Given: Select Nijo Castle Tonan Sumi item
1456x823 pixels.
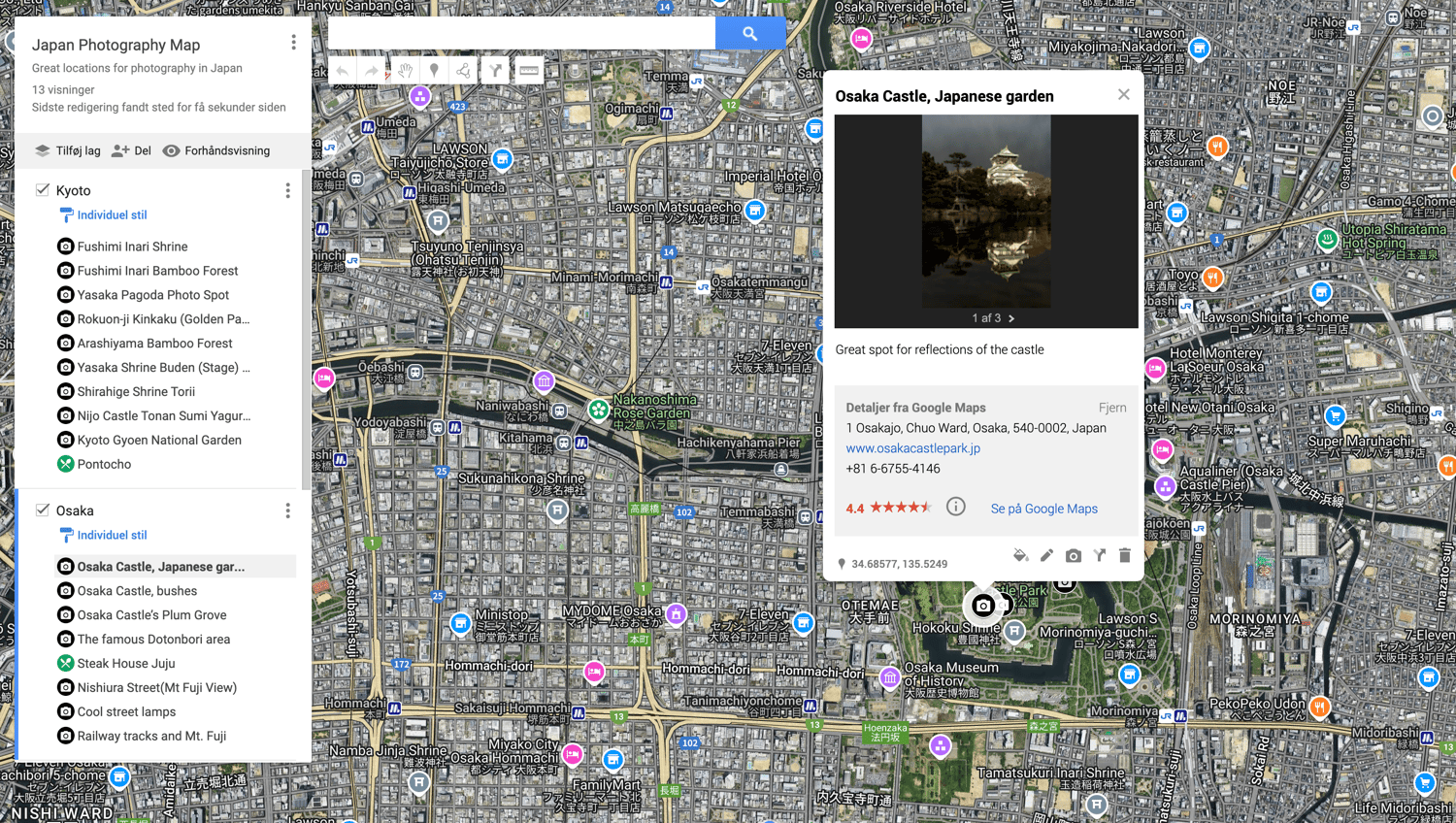Looking at the screenshot, I should (163, 415).
